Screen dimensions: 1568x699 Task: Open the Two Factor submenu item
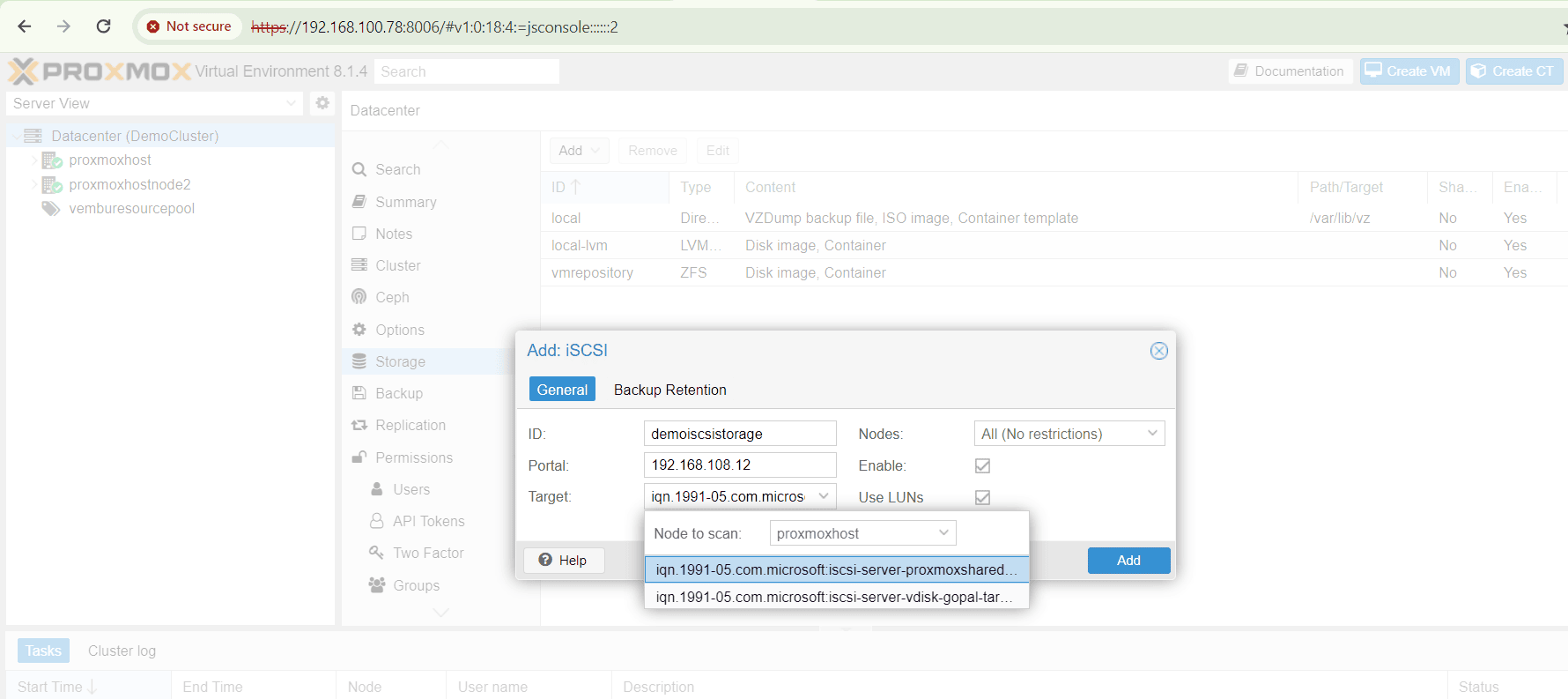427,553
